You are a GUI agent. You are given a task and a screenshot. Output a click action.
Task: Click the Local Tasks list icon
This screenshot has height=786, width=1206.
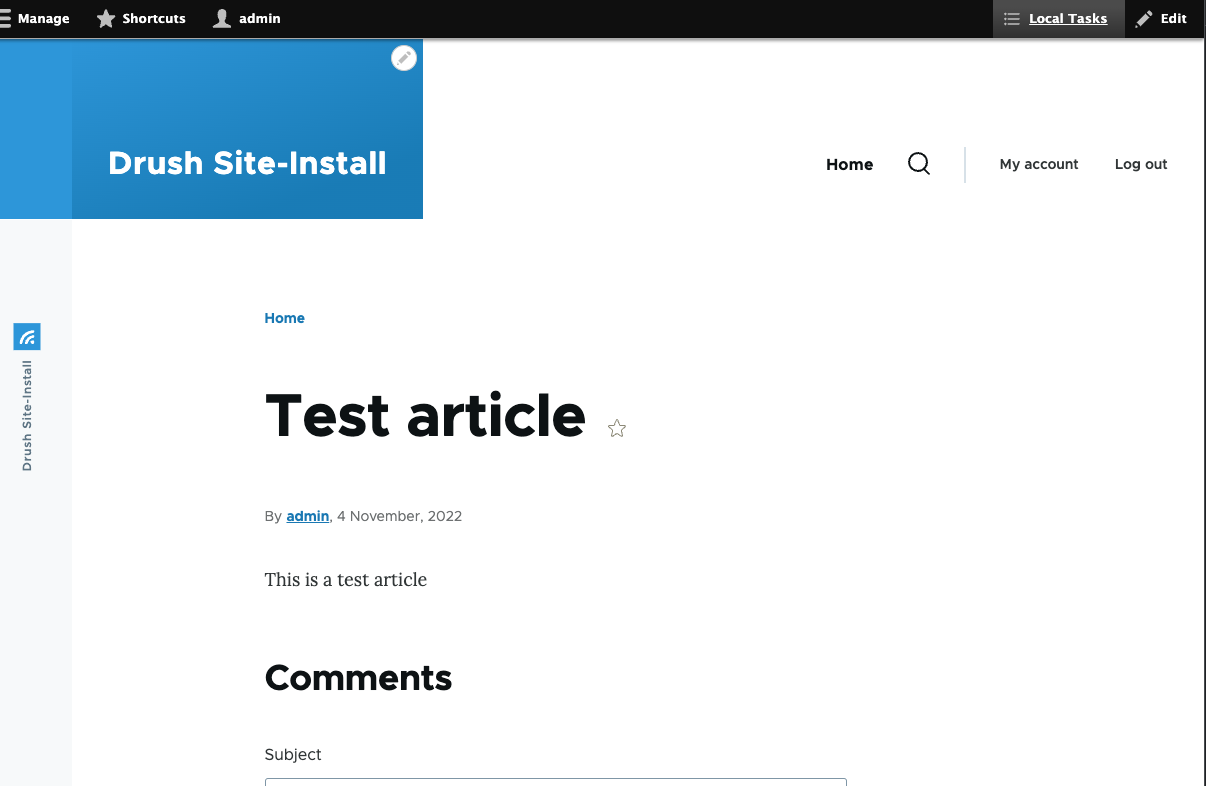tap(1012, 18)
